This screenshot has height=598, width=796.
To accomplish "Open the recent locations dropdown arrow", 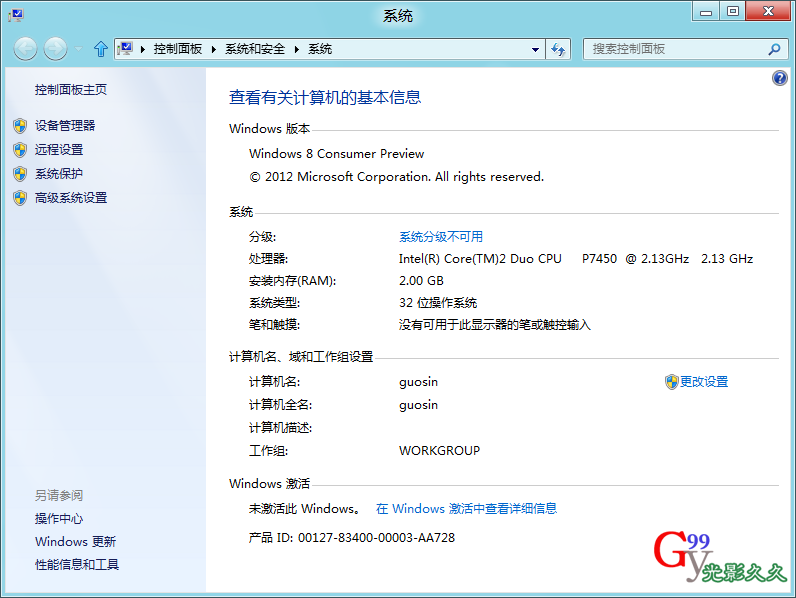I will (78, 49).
